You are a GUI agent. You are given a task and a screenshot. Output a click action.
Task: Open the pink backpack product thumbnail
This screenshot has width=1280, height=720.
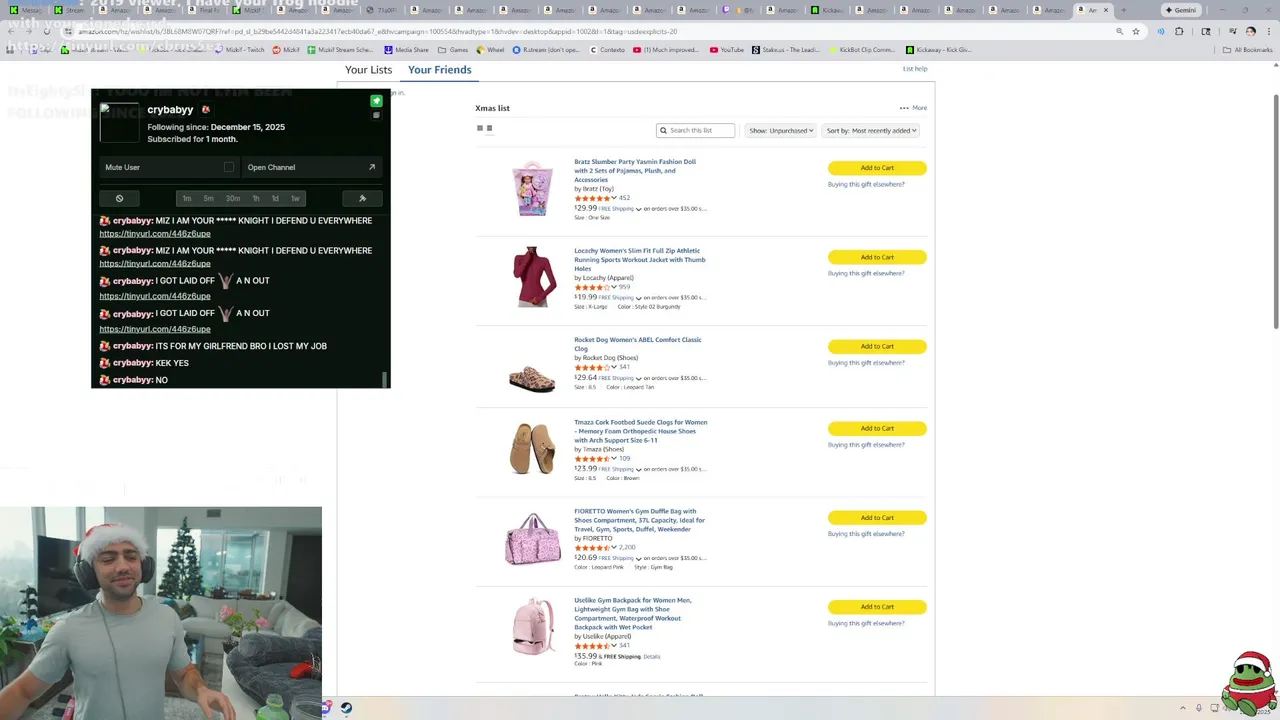[532, 627]
